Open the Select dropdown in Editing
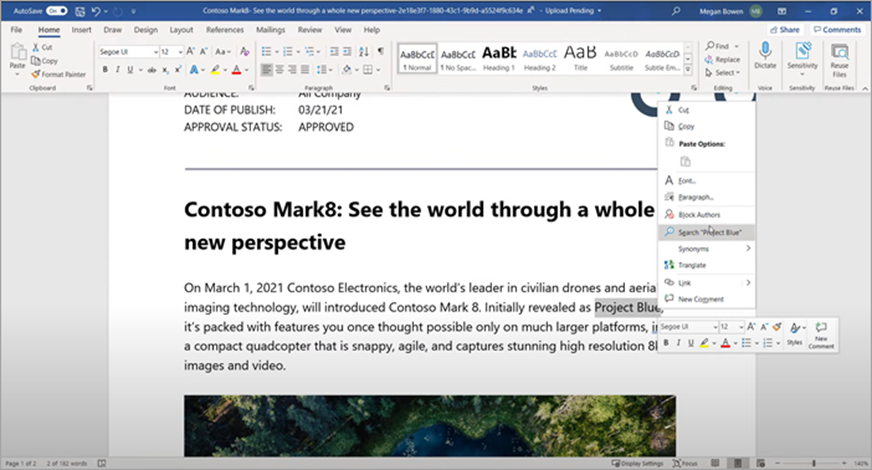The width and height of the screenshot is (872, 470). (x=722, y=73)
